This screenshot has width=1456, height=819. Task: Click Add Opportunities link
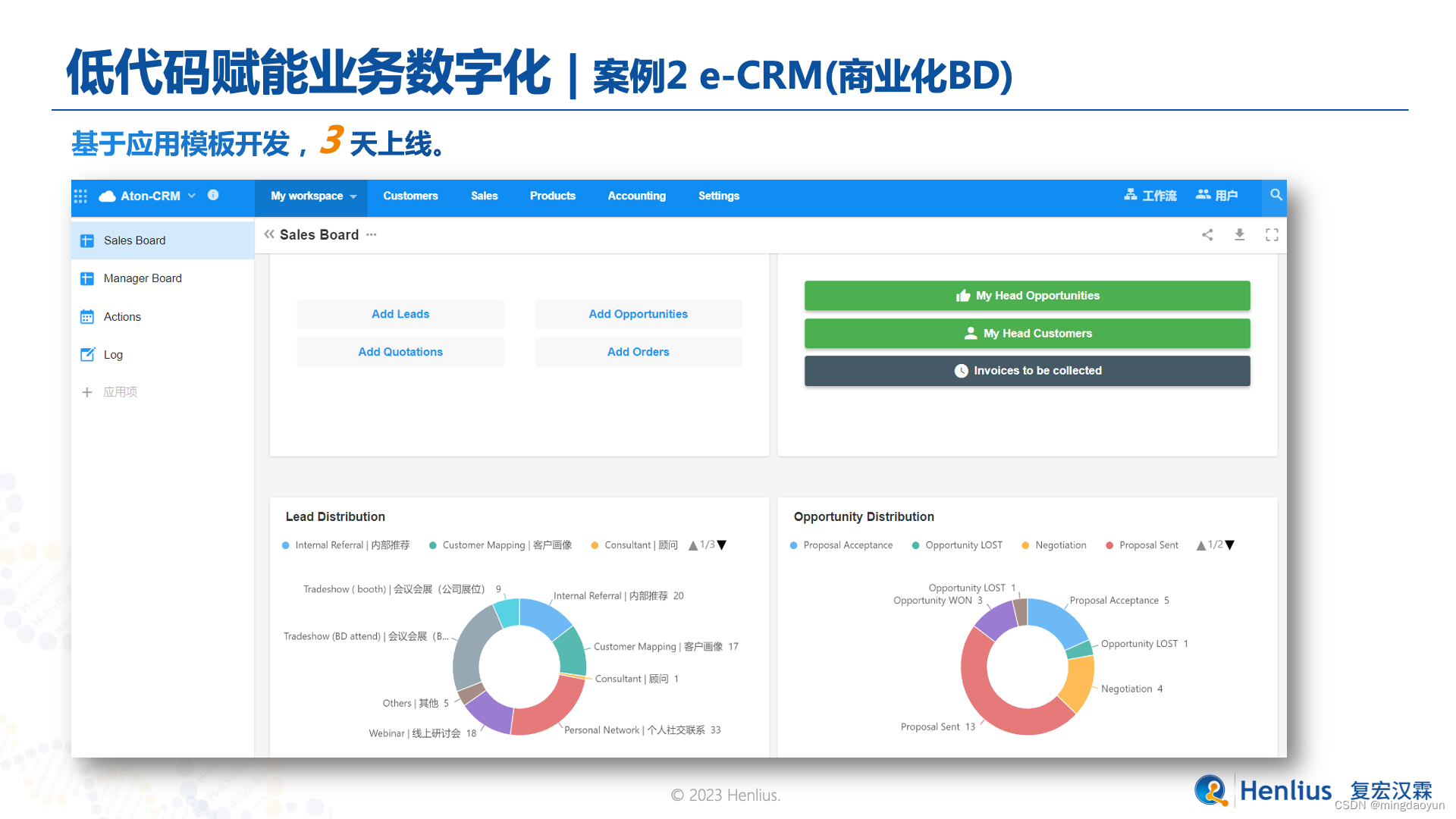(638, 313)
